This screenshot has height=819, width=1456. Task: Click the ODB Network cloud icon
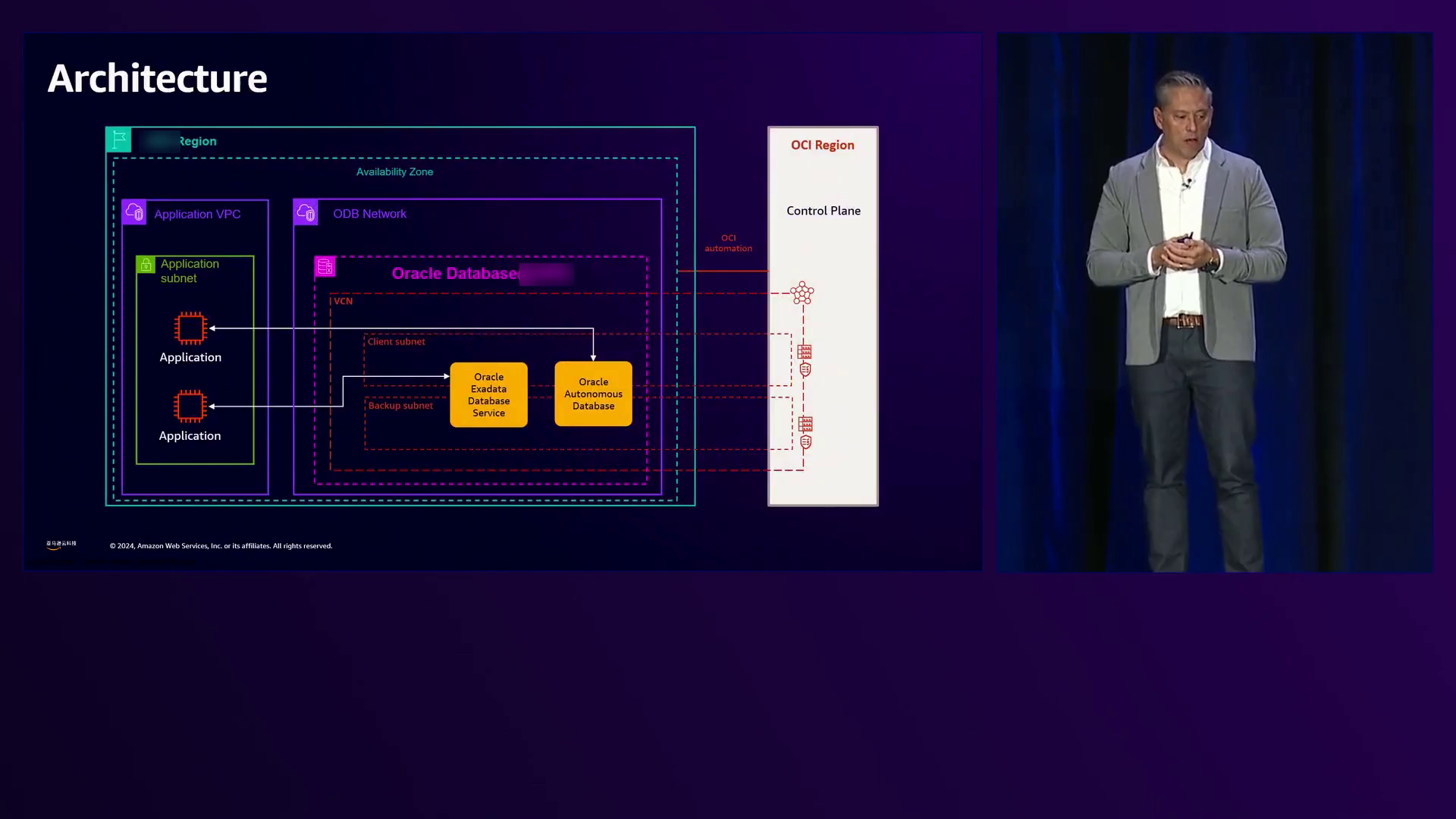306,212
